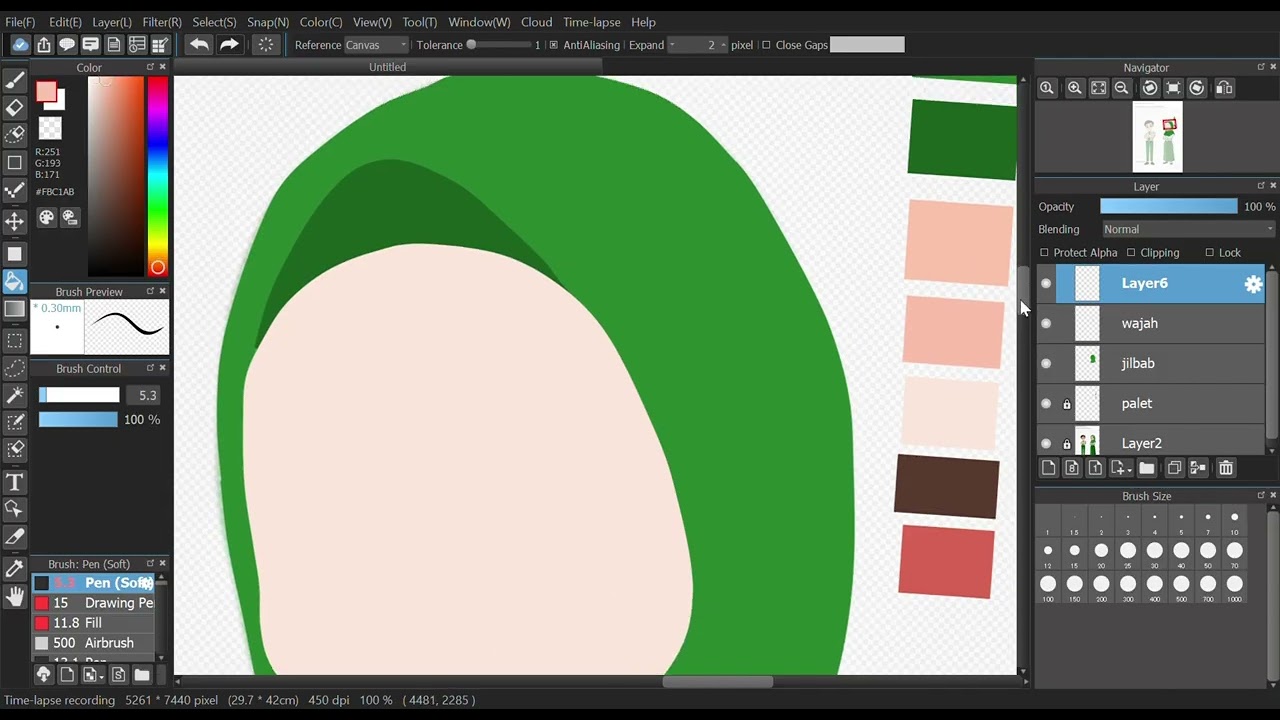1280x720 pixels.
Task: Select the rectangular Select tool
Action: tap(14, 341)
